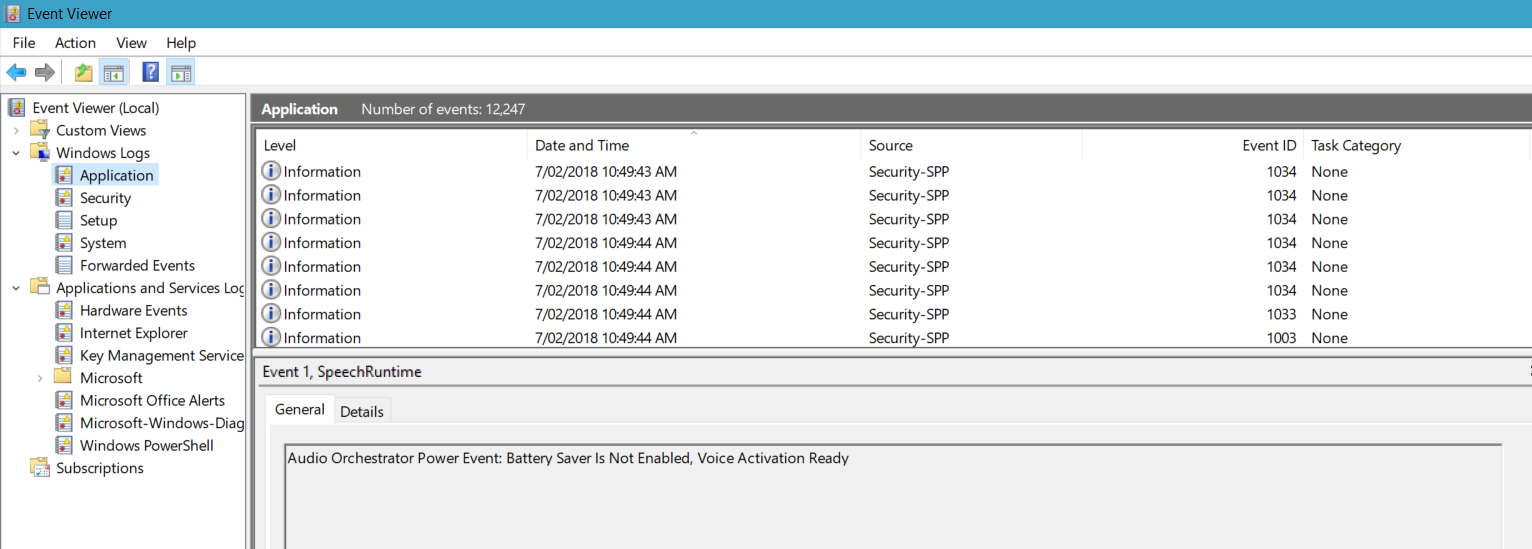Toggle the Show/Hide Console Tree icon

[x=113, y=72]
